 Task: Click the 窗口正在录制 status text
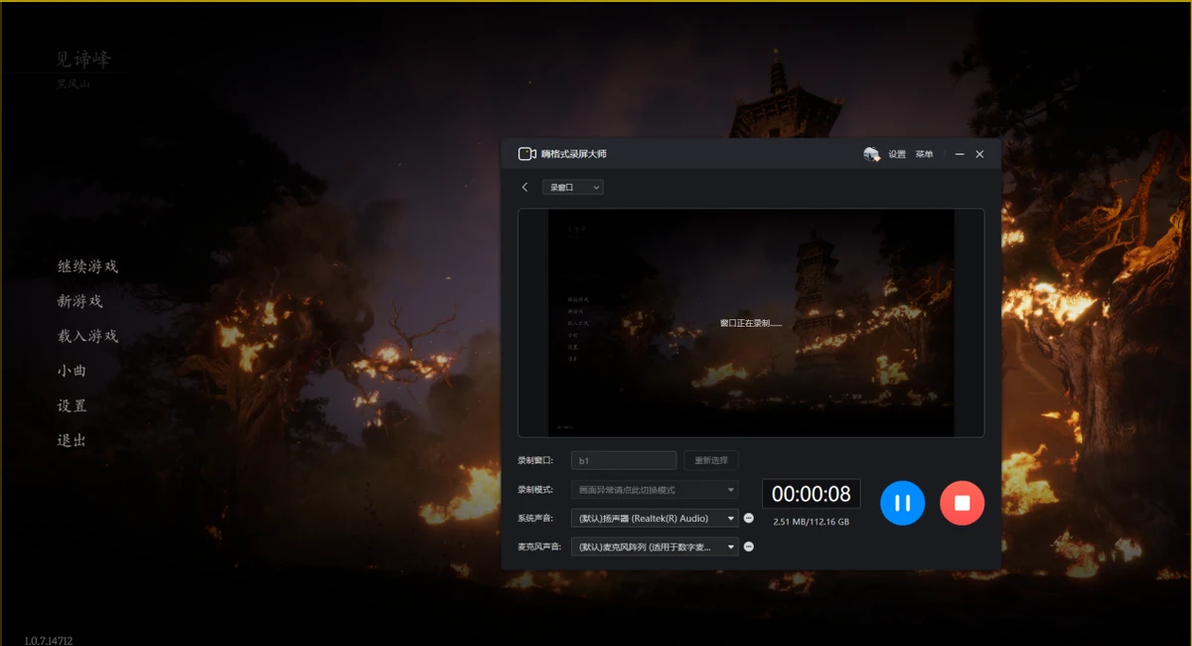click(x=750, y=323)
